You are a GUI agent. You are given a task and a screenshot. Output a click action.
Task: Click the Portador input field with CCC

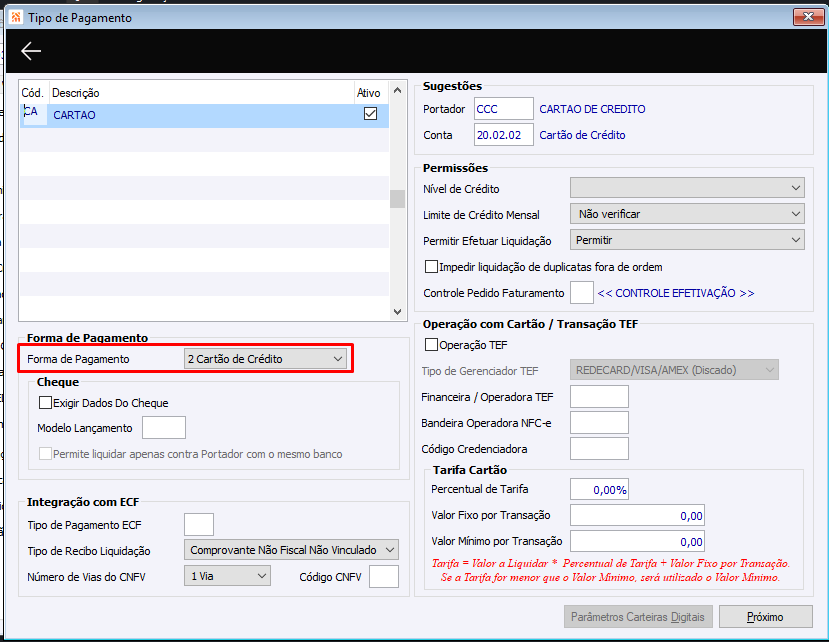504,109
